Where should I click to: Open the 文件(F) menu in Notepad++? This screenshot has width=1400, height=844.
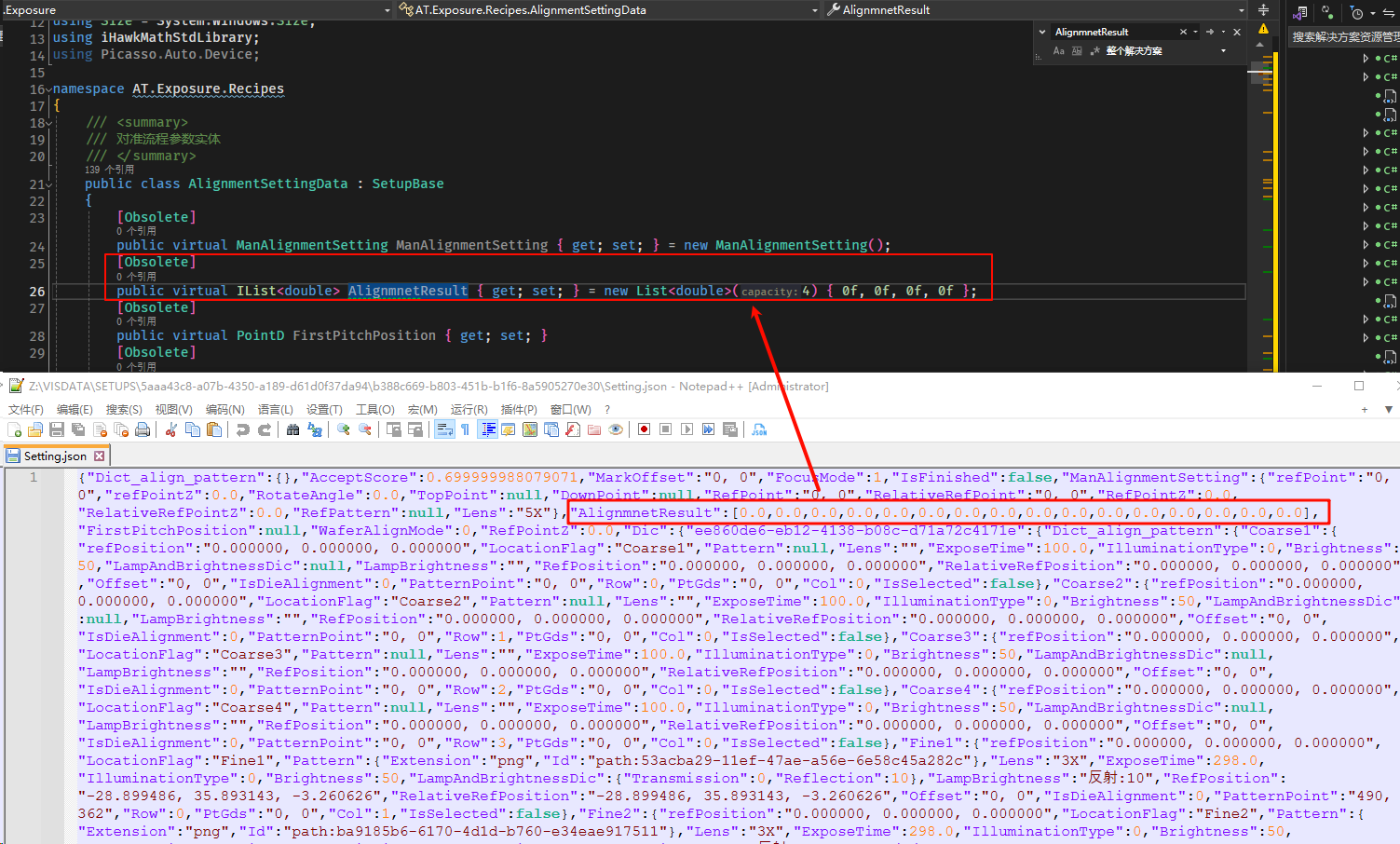click(26, 409)
